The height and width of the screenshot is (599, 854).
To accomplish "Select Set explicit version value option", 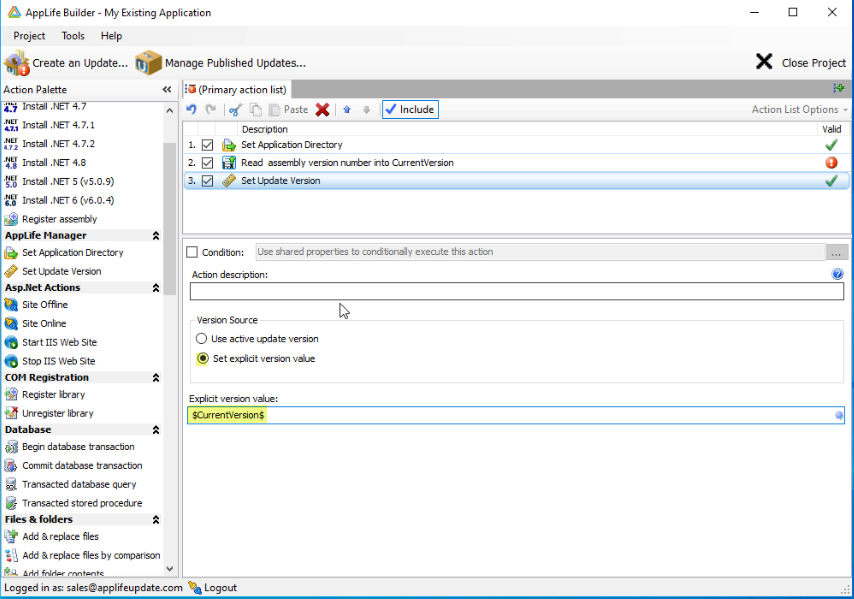I will pos(203,358).
